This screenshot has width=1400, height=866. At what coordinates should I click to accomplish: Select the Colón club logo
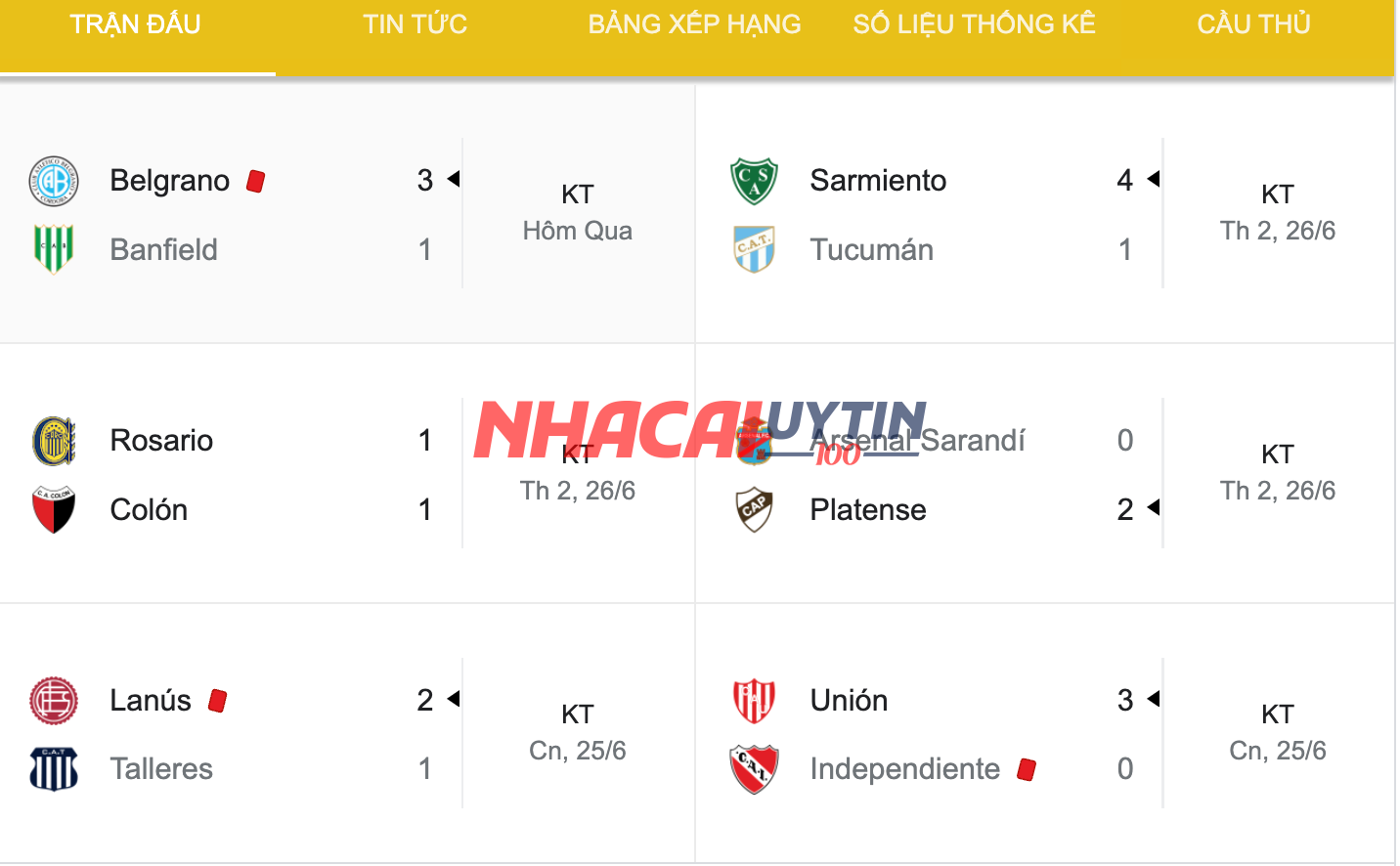(56, 509)
